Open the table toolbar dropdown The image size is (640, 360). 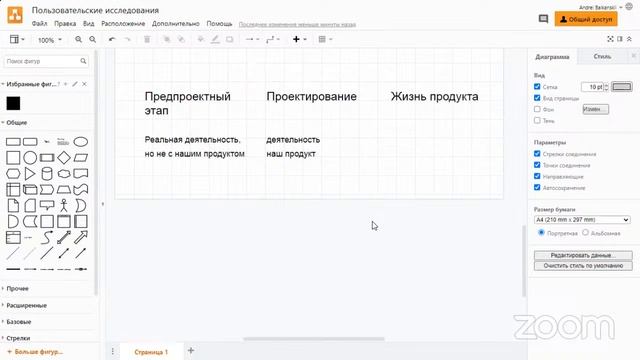pos(325,39)
